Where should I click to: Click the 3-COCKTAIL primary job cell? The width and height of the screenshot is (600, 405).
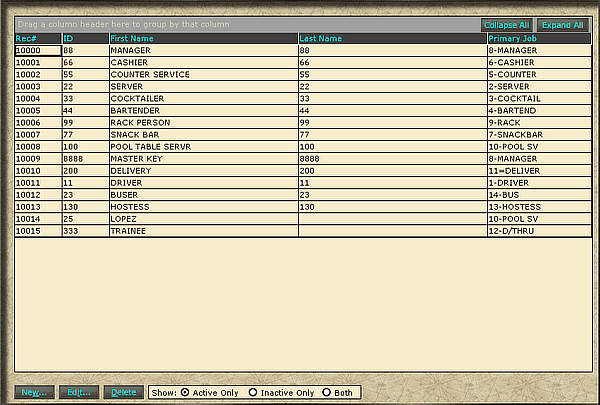[x=540, y=99]
